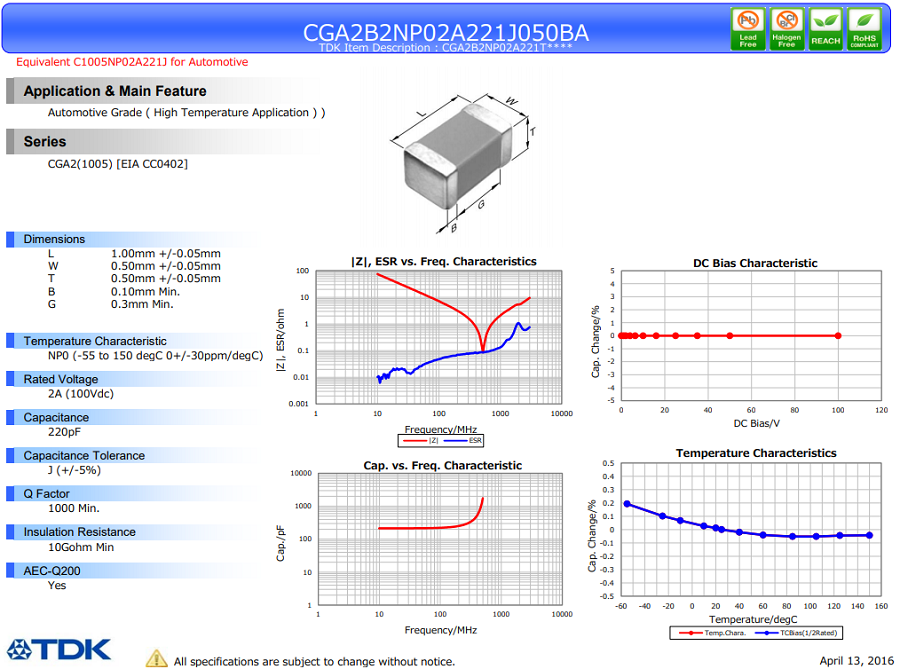Click the Temperature/degC axis label

tap(753, 620)
